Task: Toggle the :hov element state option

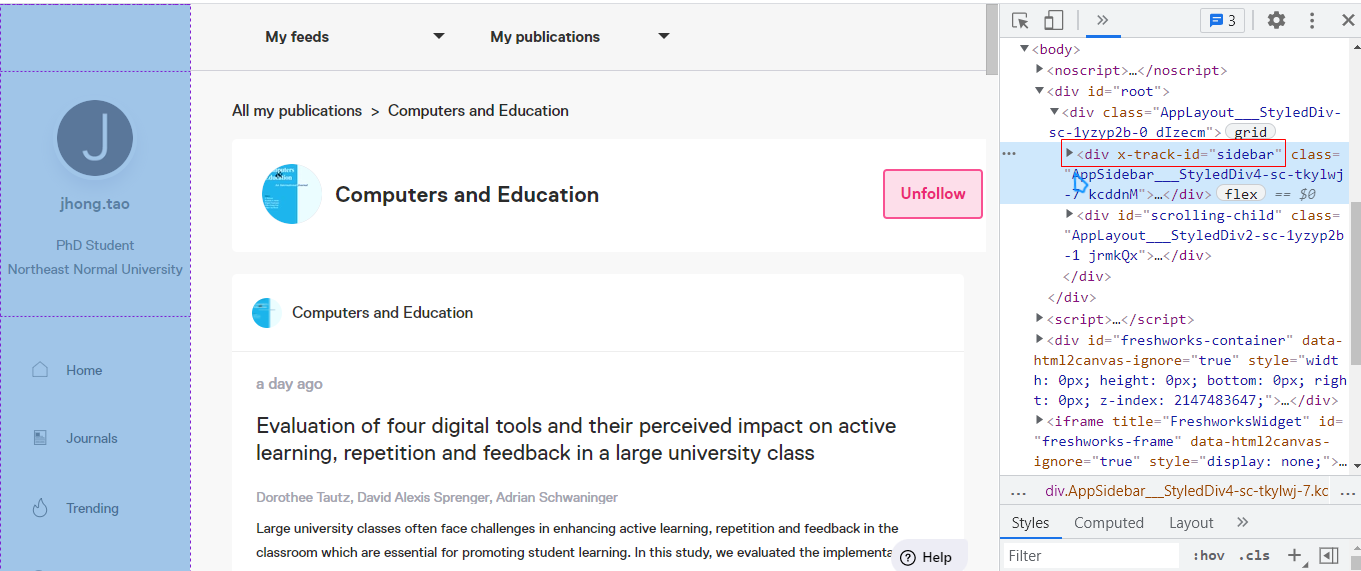Action: (x=1208, y=555)
